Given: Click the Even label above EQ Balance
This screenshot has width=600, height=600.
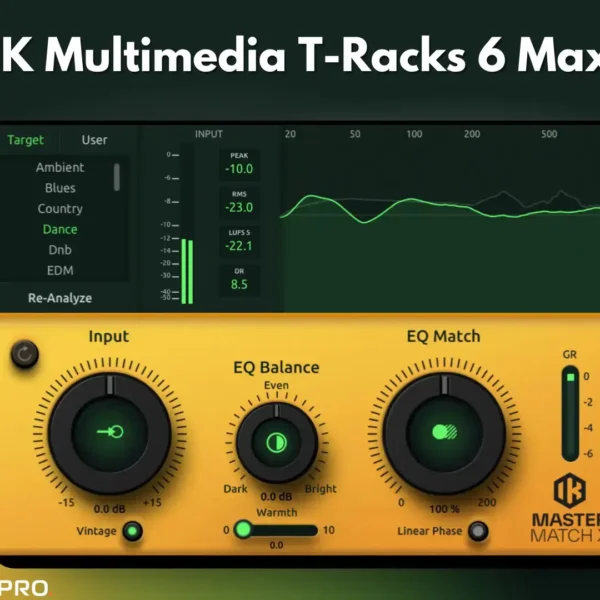Looking at the screenshot, I should pyautogui.click(x=276, y=385).
